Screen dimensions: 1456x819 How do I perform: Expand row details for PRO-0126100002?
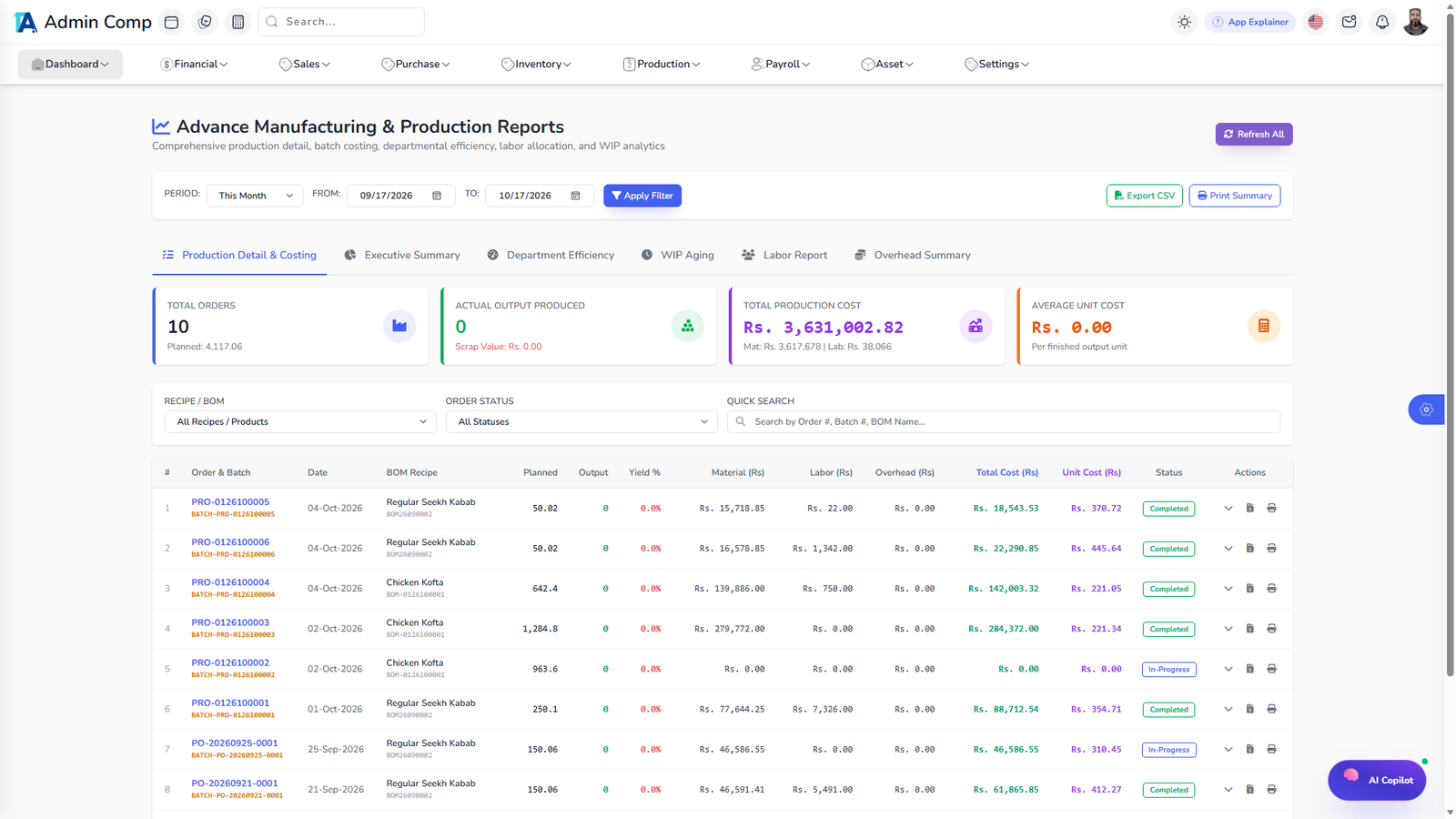click(x=1228, y=669)
